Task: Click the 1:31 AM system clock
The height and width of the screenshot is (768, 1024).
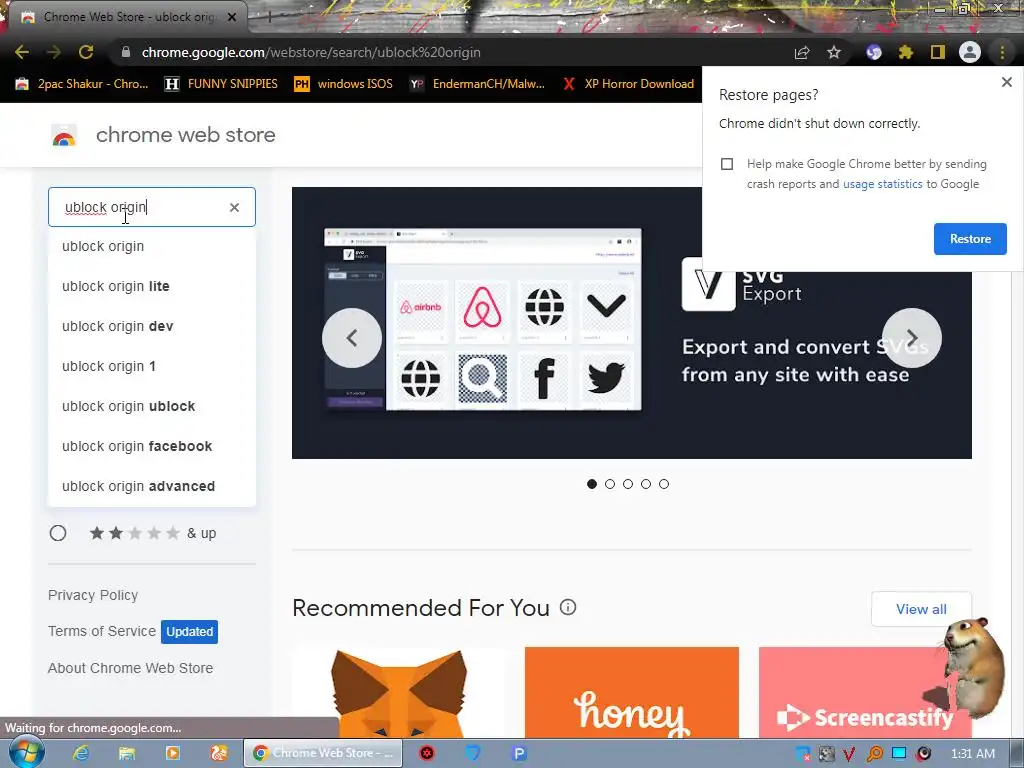Action: point(973,754)
